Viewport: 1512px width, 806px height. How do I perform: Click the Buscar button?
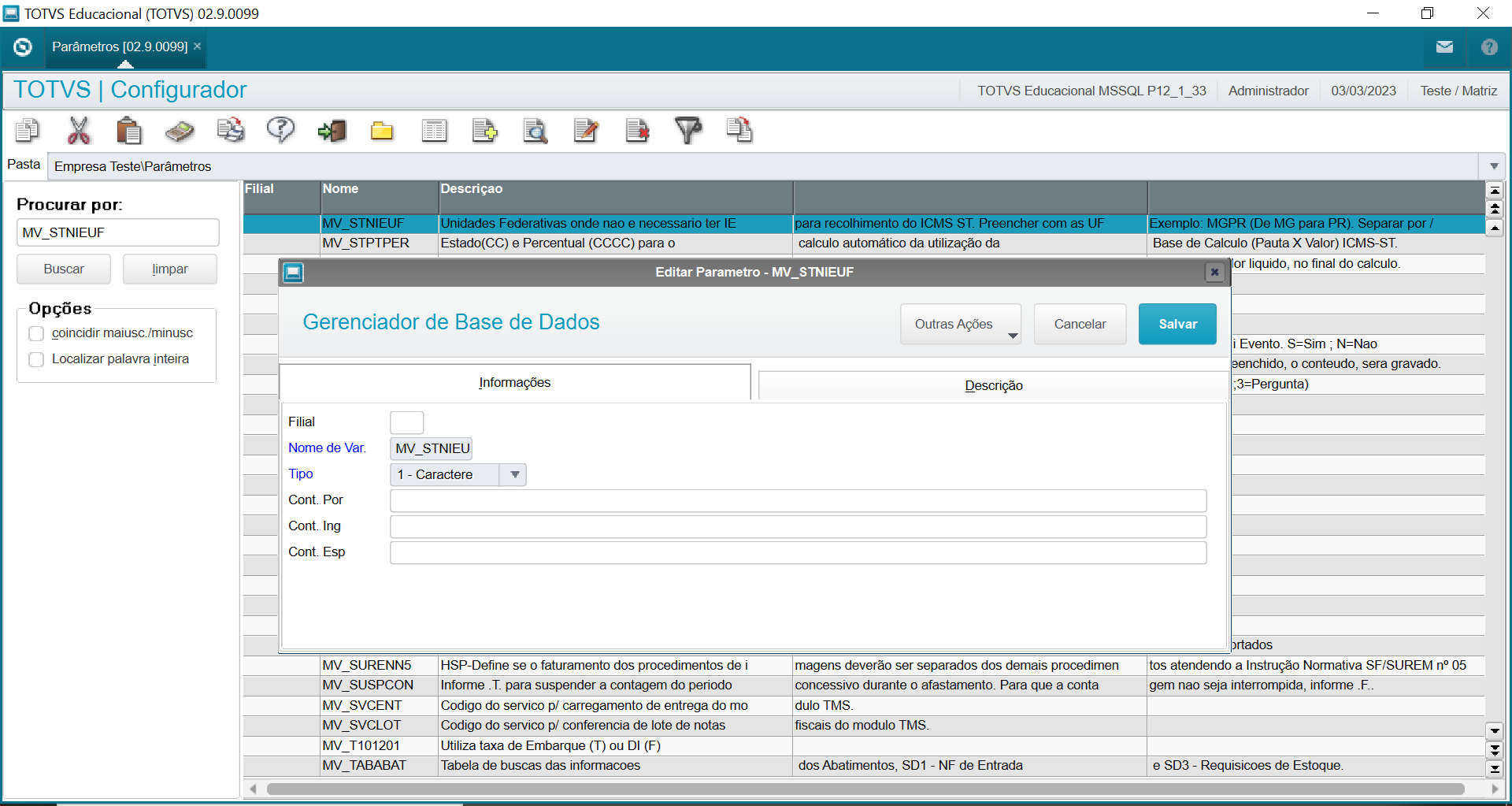click(x=64, y=269)
